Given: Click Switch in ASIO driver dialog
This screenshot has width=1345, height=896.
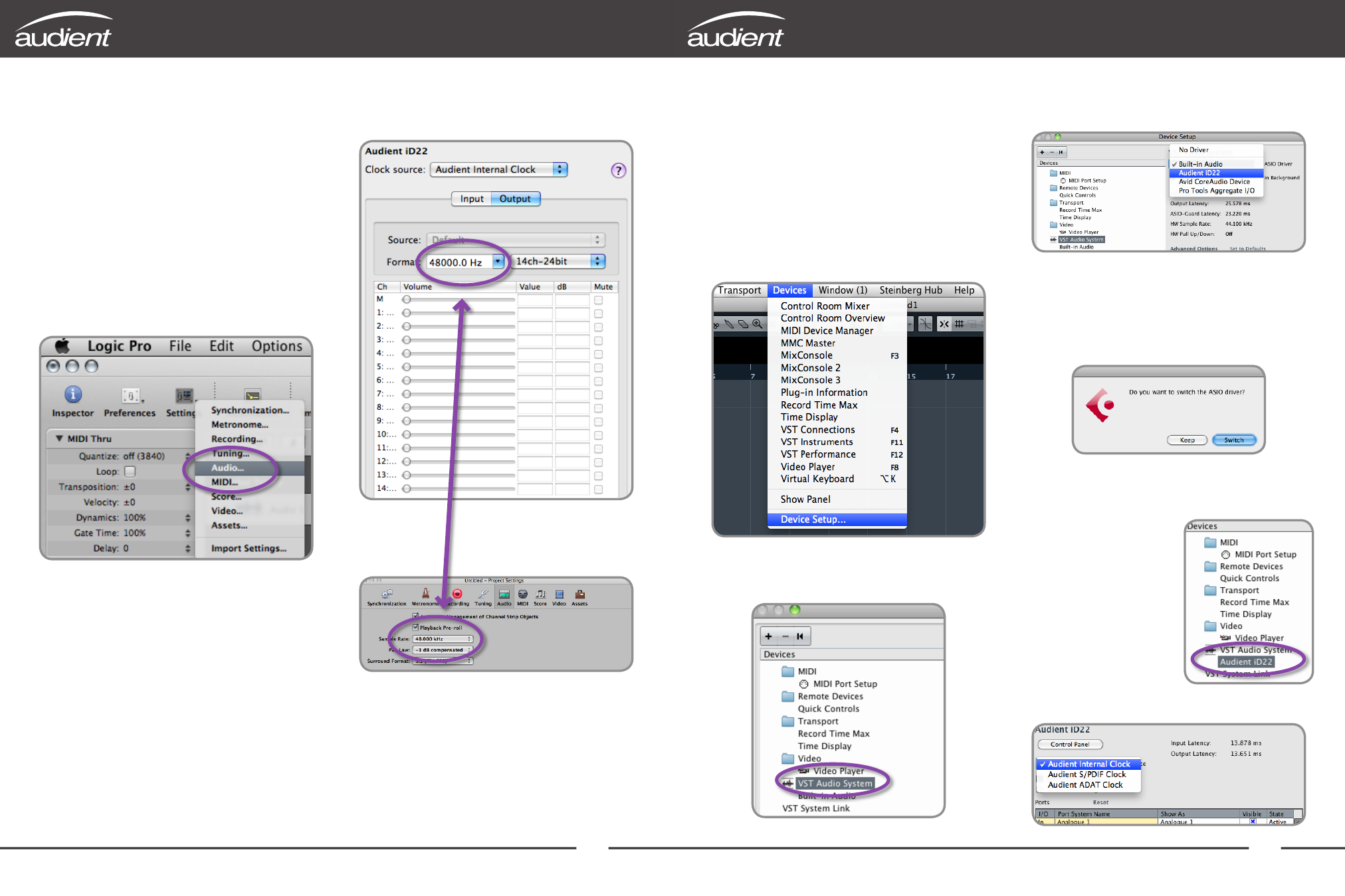Looking at the screenshot, I should point(1234,440).
